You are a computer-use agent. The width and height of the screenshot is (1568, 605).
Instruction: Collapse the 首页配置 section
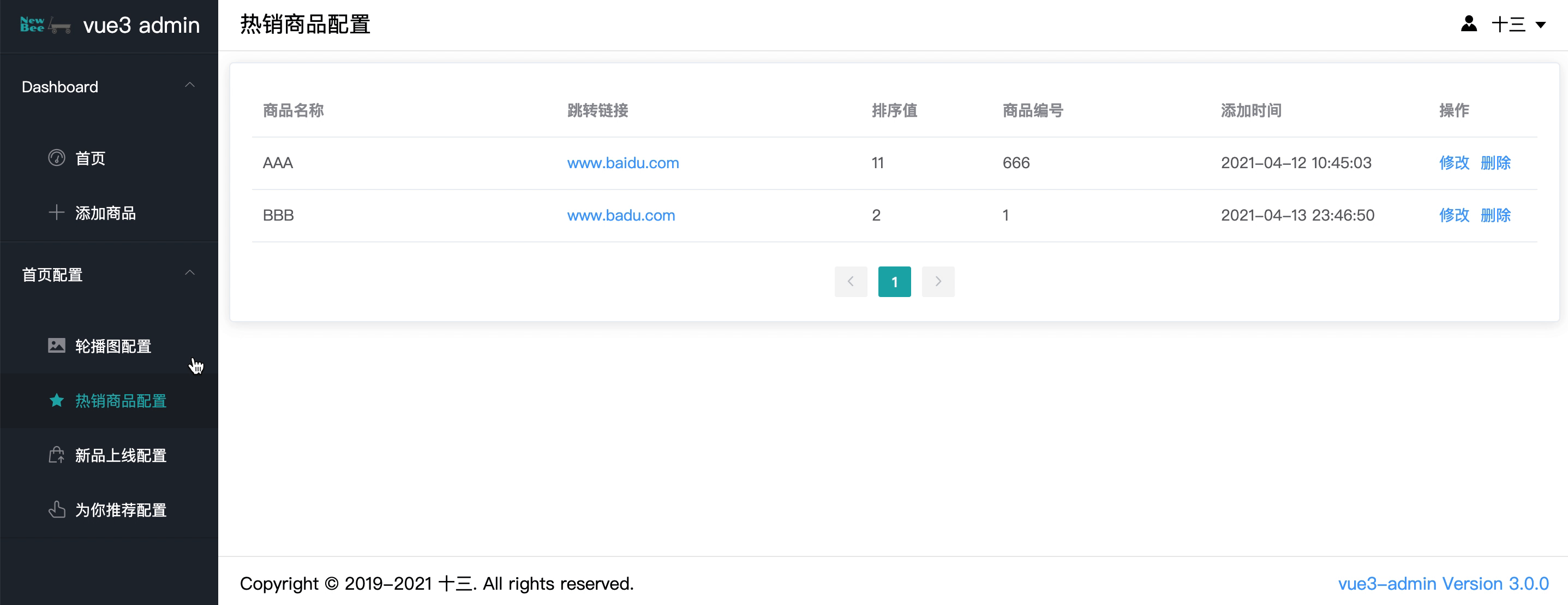coord(190,274)
